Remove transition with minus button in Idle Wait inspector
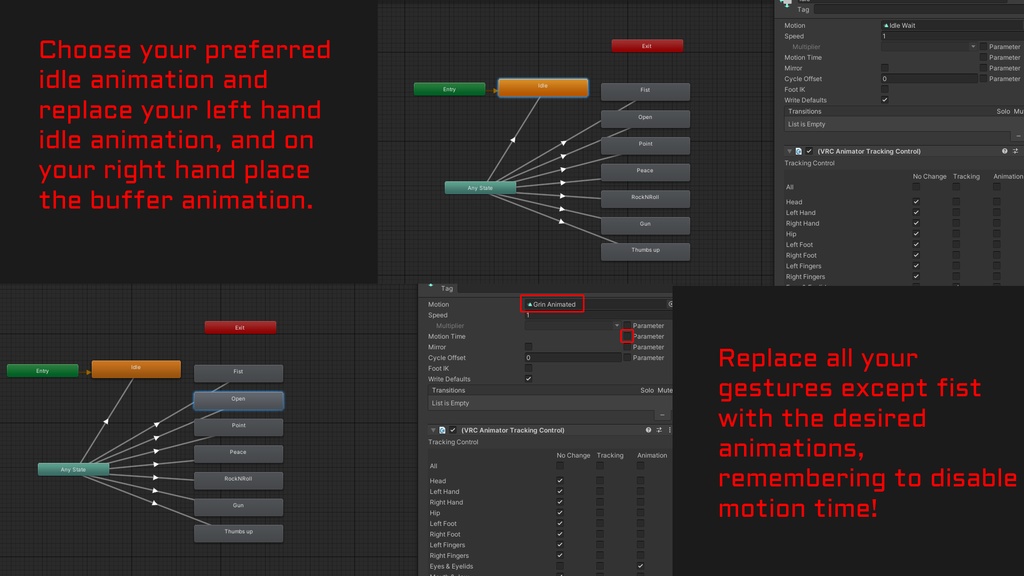Screen dimensions: 1024x576 pyautogui.click(x=1017, y=136)
